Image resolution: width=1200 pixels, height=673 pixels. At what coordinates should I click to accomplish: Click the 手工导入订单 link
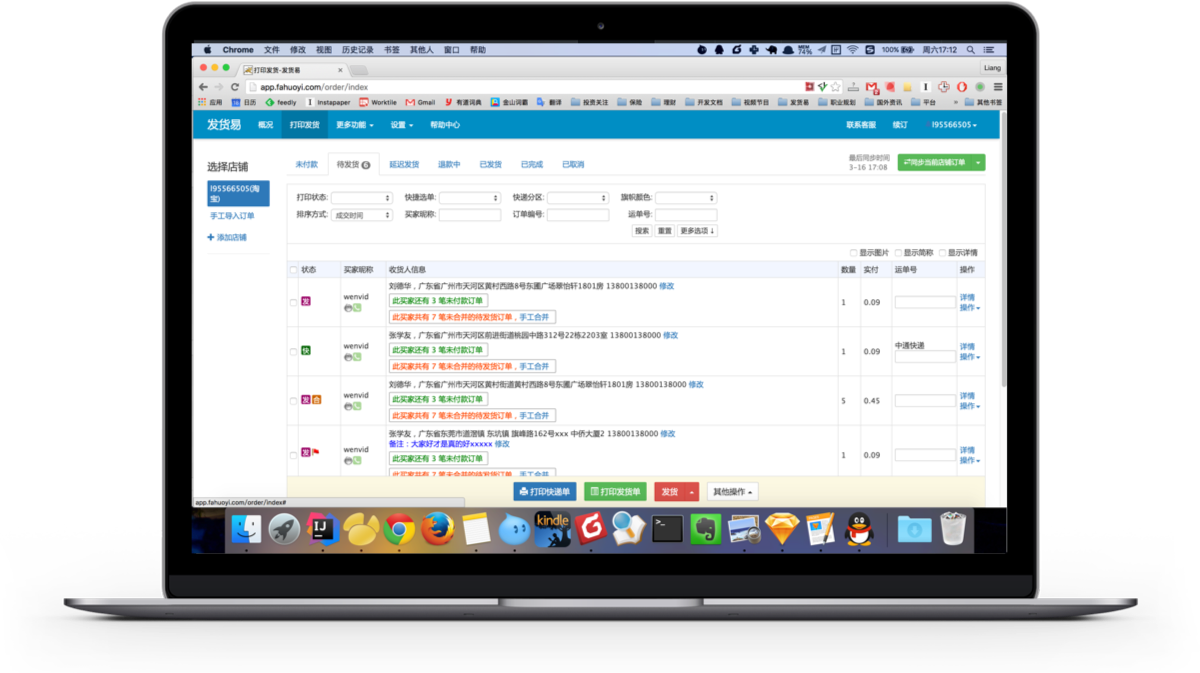(x=232, y=215)
